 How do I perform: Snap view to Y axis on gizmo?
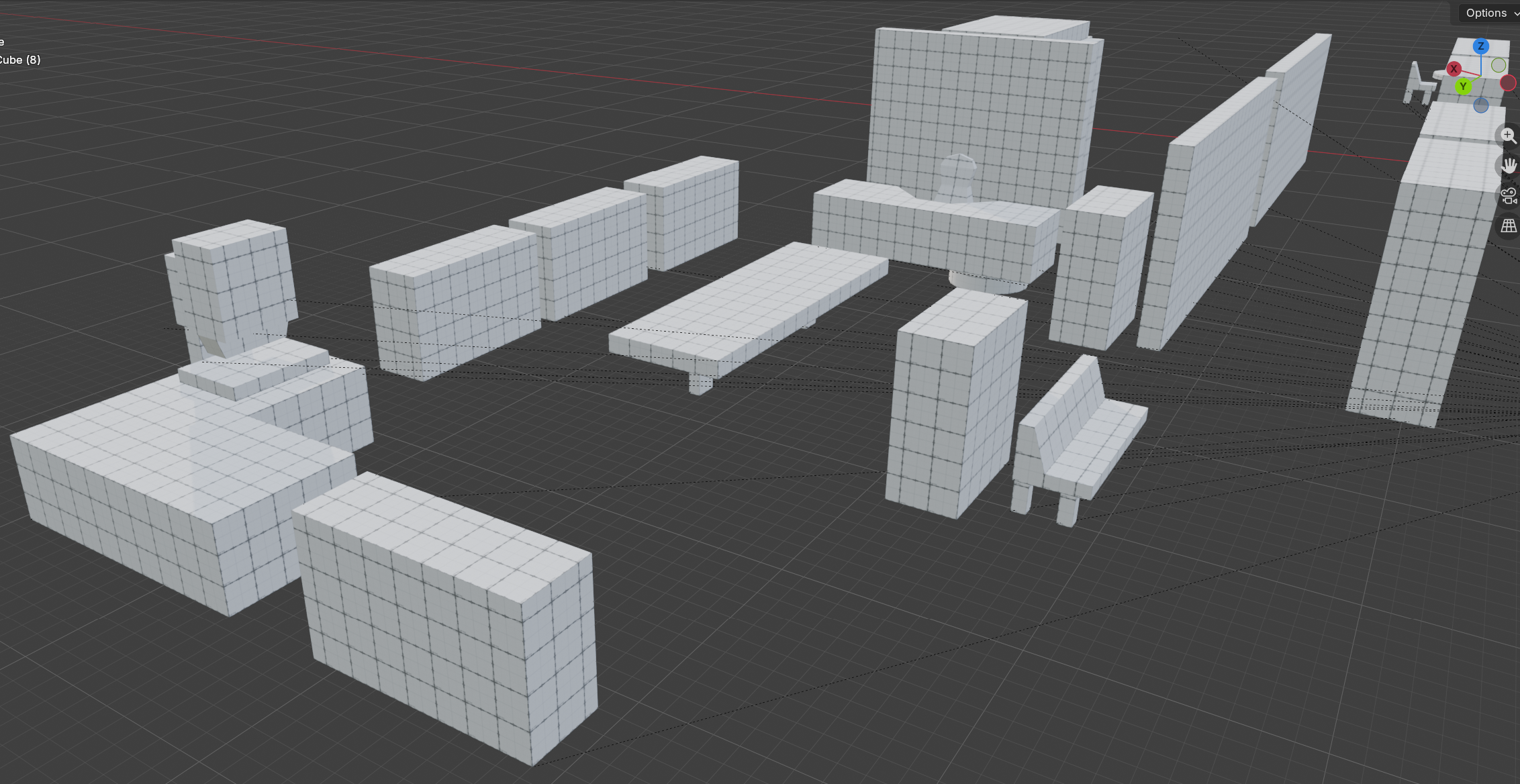(x=1464, y=87)
